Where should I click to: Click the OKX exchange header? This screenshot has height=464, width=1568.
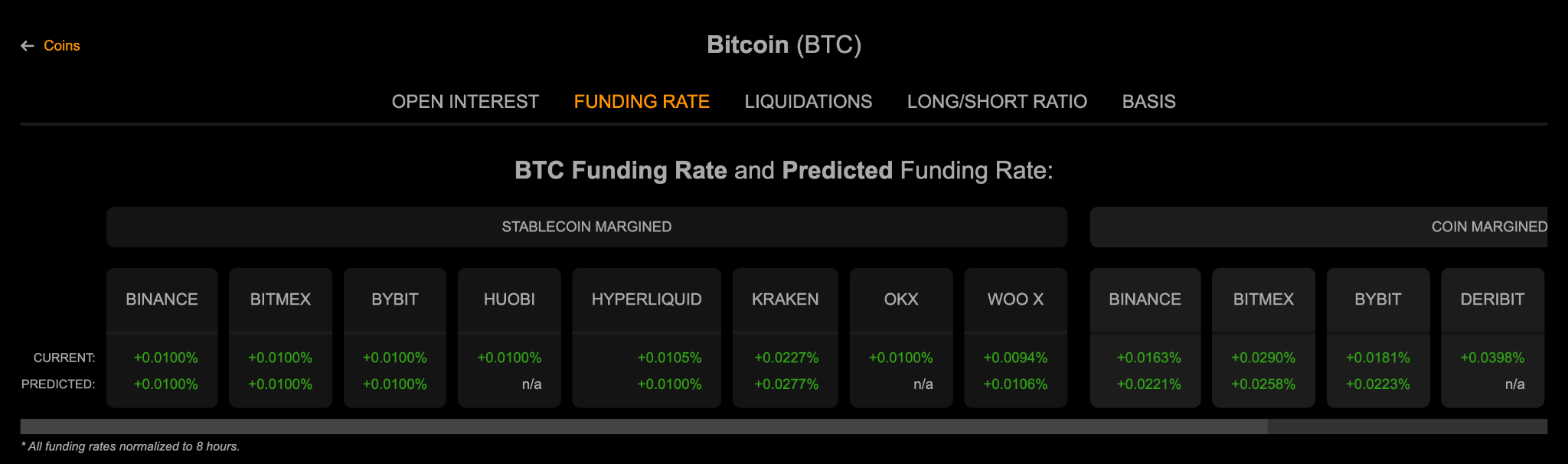[x=901, y=299]
